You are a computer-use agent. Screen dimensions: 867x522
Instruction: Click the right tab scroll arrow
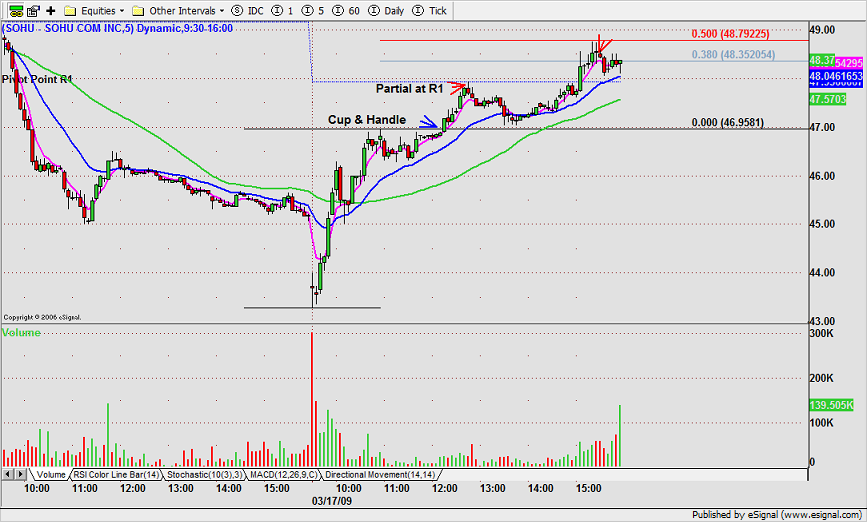pyautogui.click(x=20, y=474)
